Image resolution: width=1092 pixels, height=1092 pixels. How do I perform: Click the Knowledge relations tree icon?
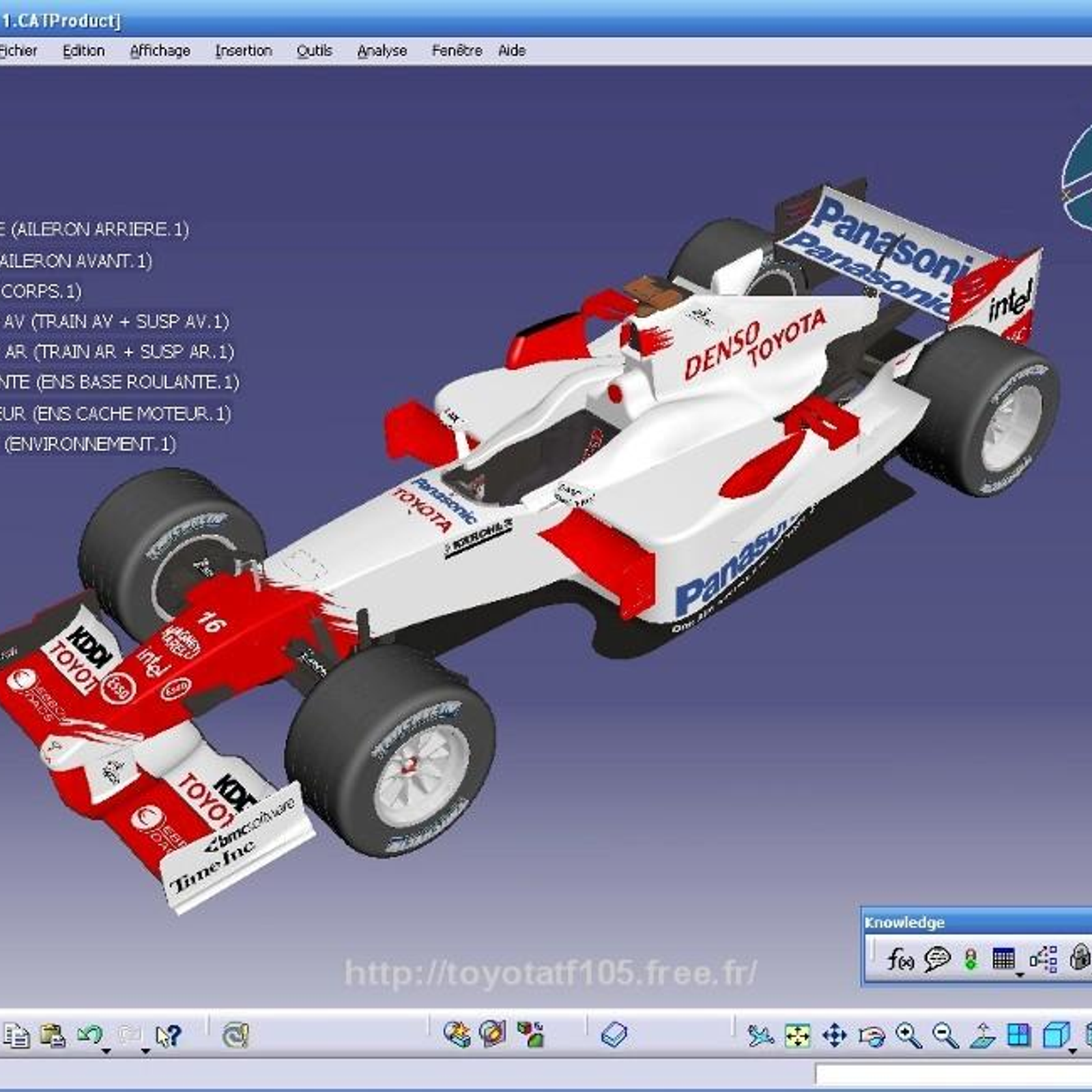[x=1043, y=959]
